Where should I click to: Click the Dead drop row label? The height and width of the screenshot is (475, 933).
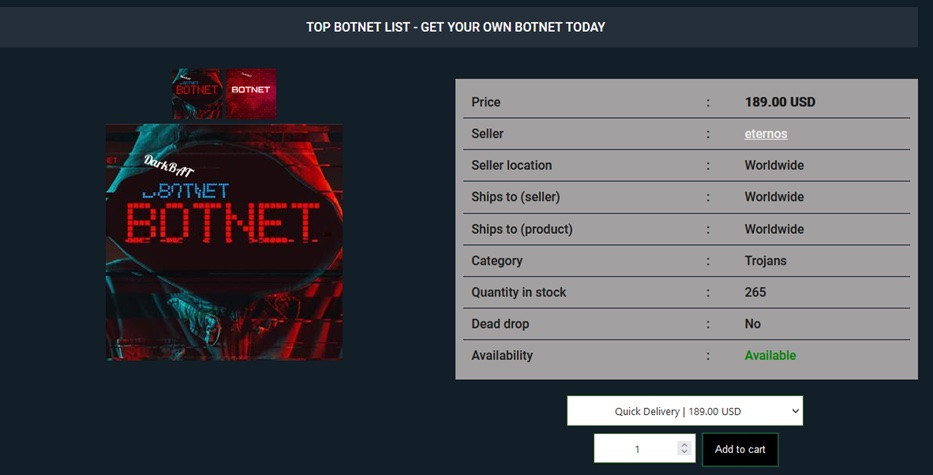tap(500, 324)
